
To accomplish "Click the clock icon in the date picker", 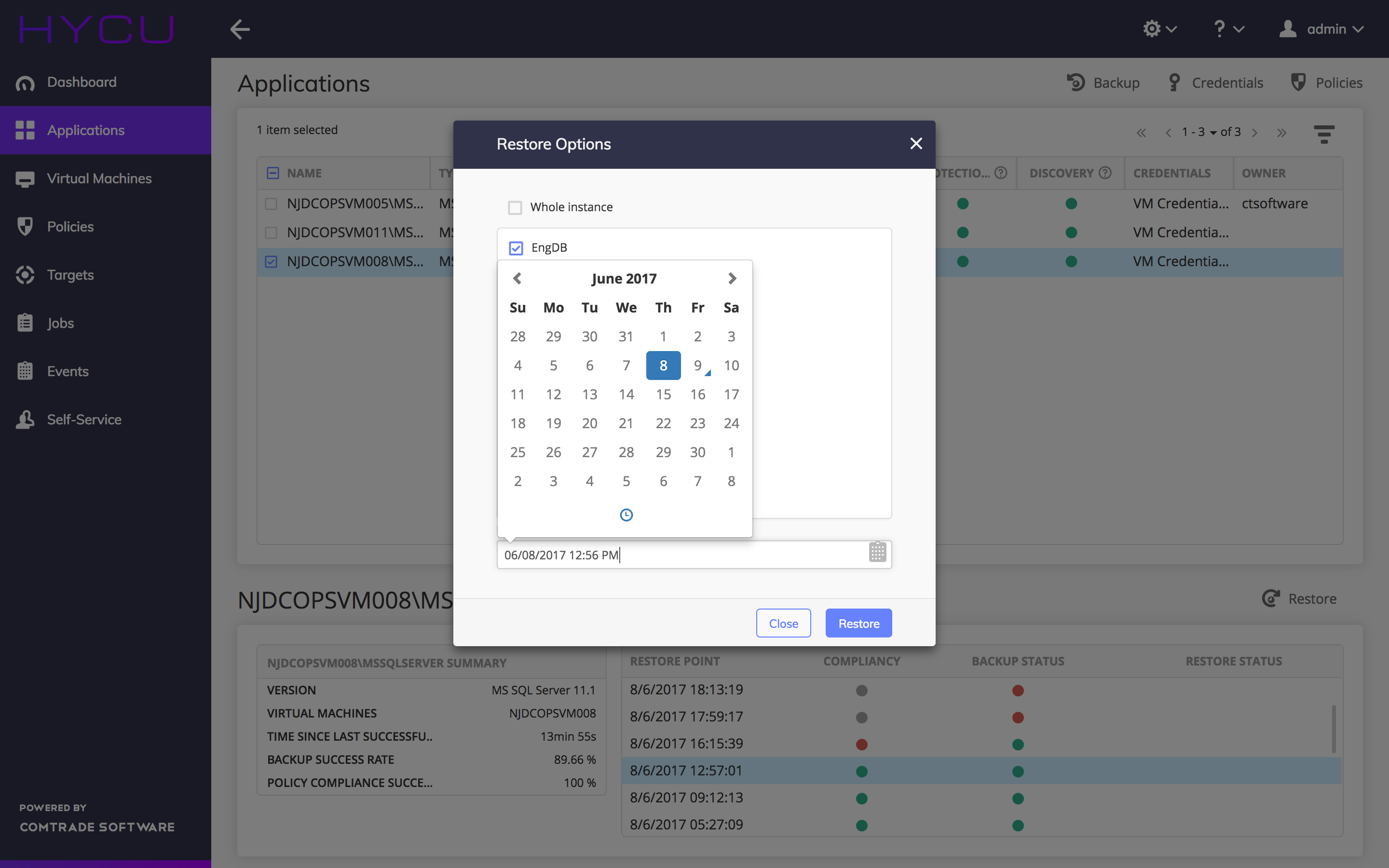I will (626, 515).
